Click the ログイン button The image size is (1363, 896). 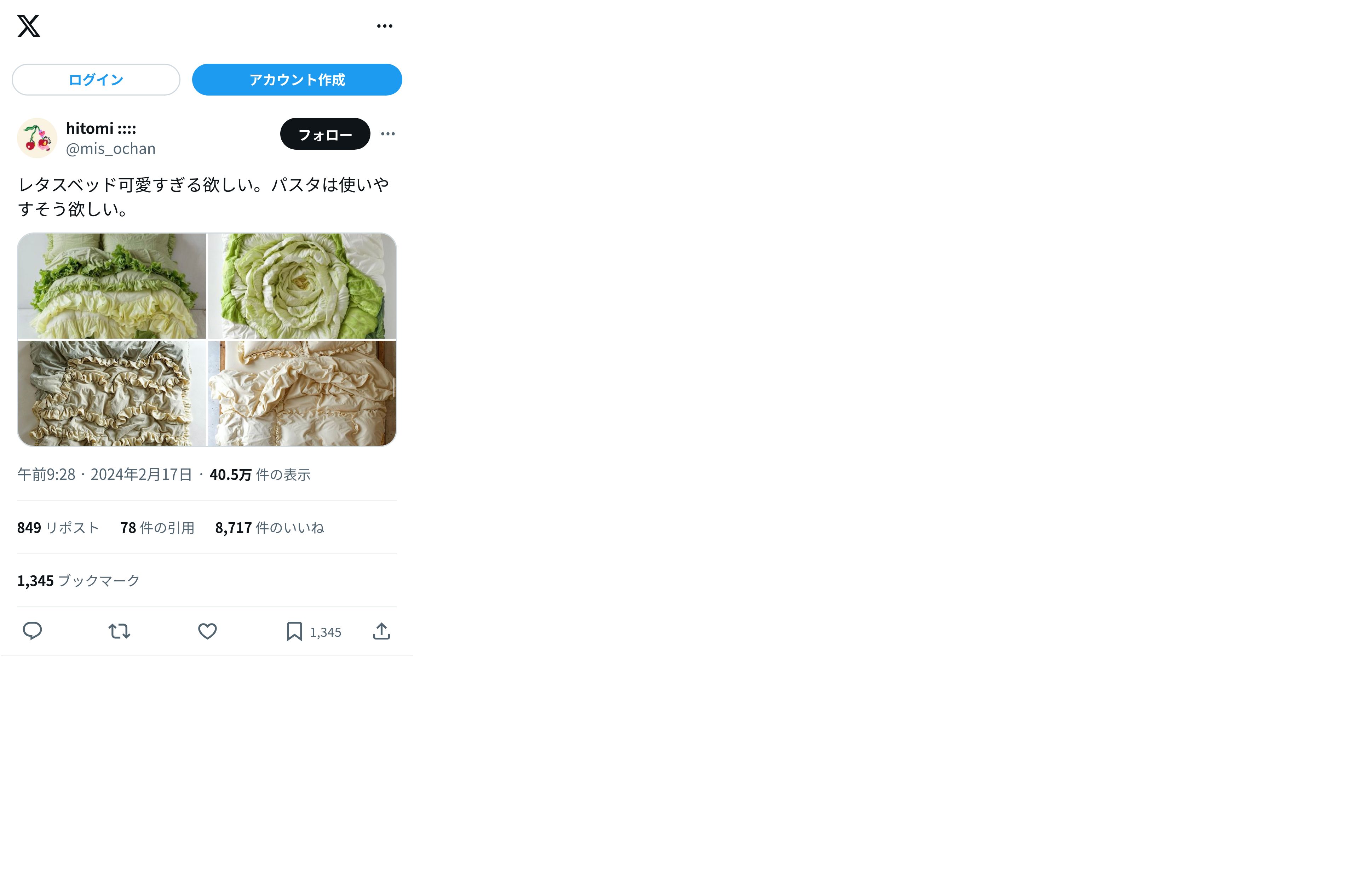(96, 80)
